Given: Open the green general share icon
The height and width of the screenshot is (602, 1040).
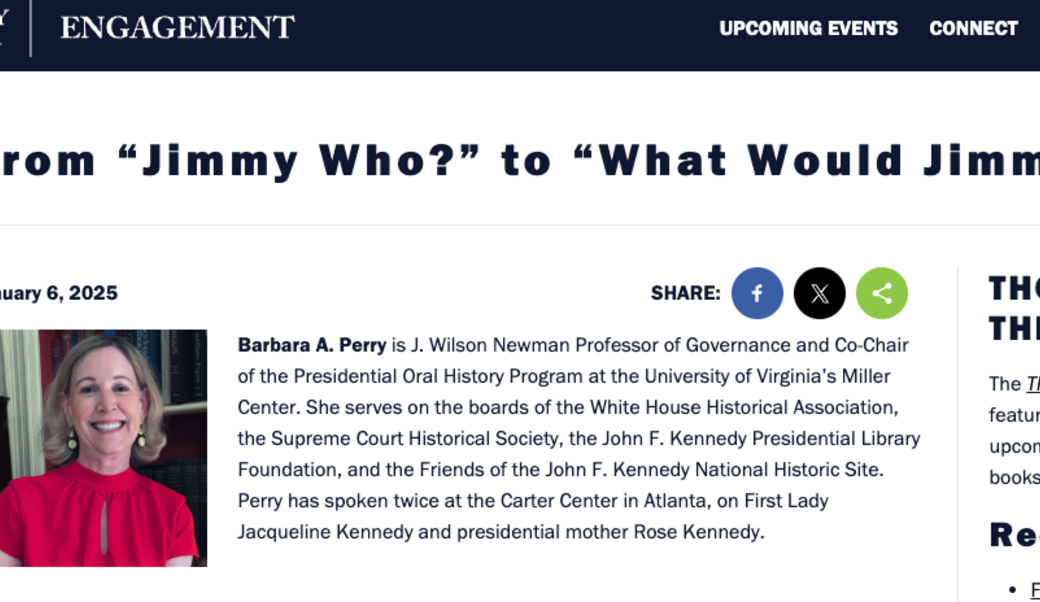Looking at the screenshot, I should (x=881, y=293).
